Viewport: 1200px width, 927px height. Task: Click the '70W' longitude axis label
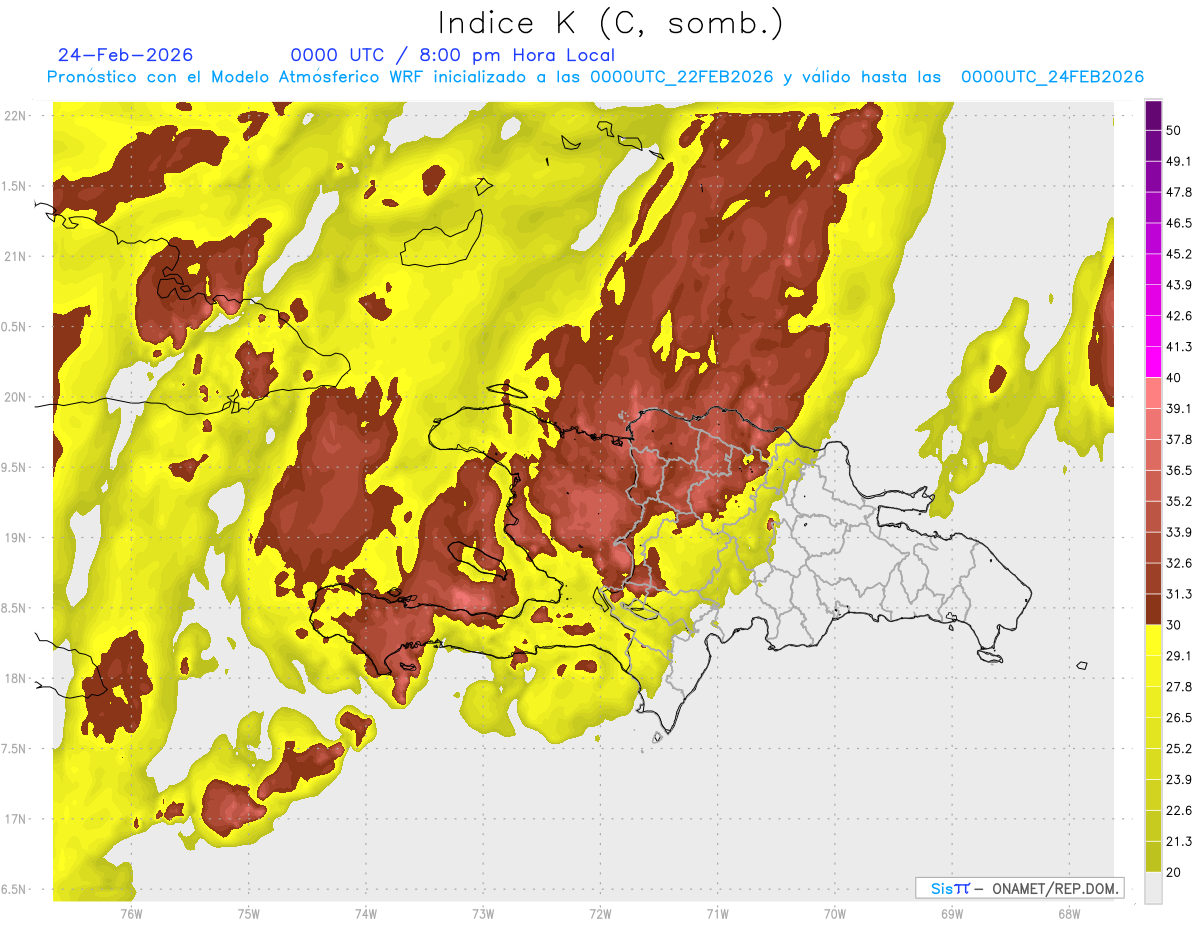point(835,914)
